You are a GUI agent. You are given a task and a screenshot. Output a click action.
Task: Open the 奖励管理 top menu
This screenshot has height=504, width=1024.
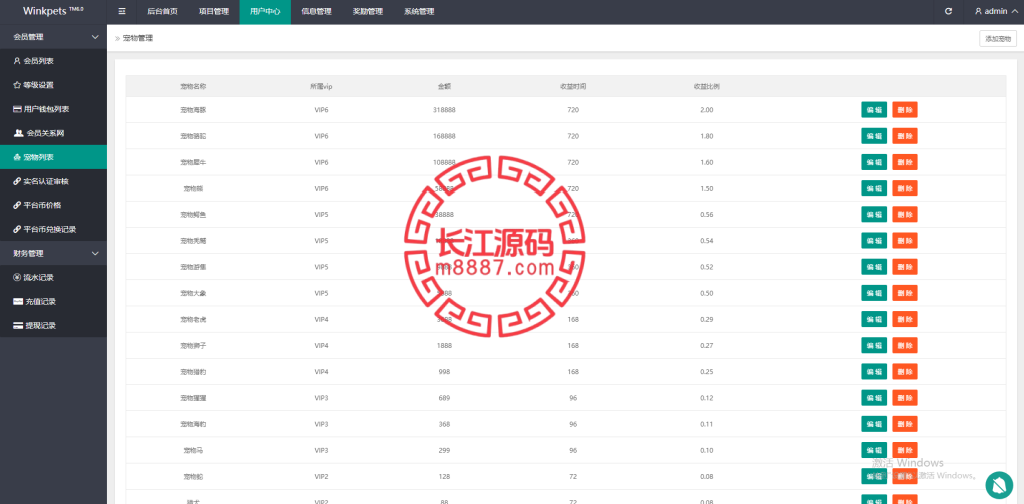[x=367, y=11]
